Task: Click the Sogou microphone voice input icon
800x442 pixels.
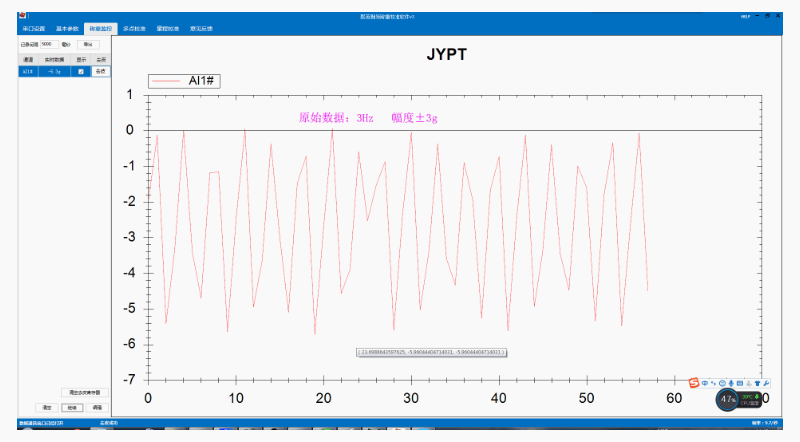Action: (731, 384)
